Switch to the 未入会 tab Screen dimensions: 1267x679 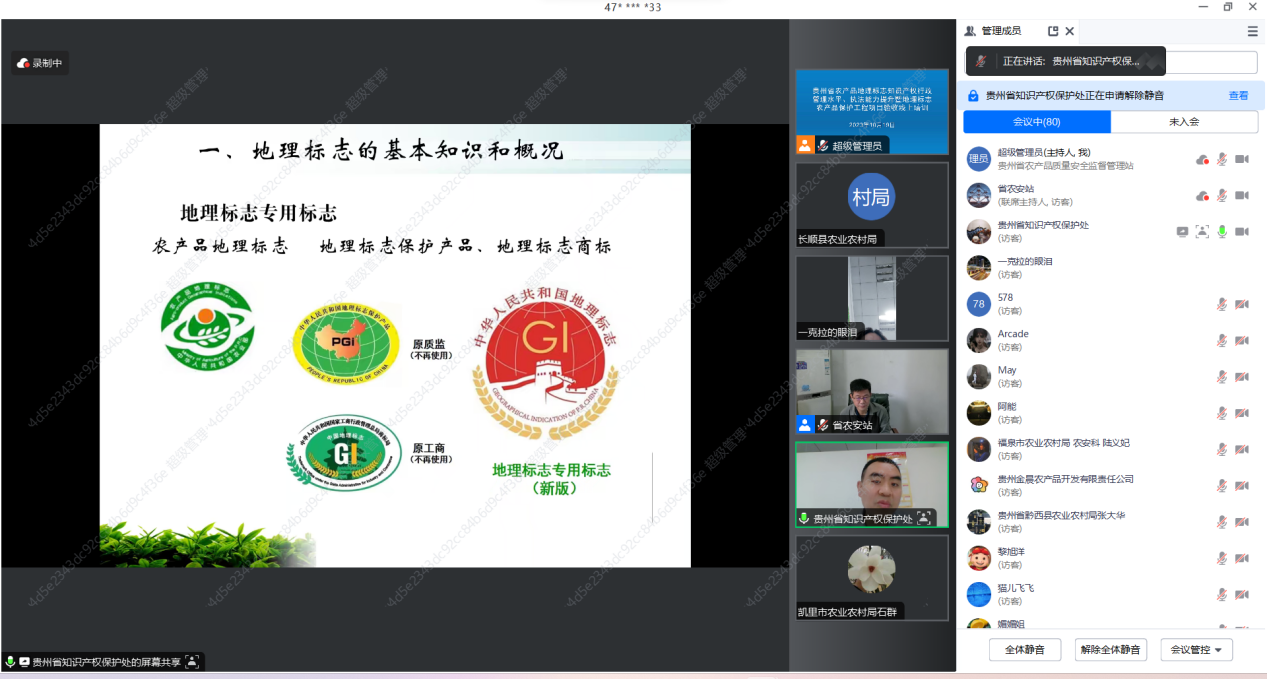click(x=1184, y=122)
